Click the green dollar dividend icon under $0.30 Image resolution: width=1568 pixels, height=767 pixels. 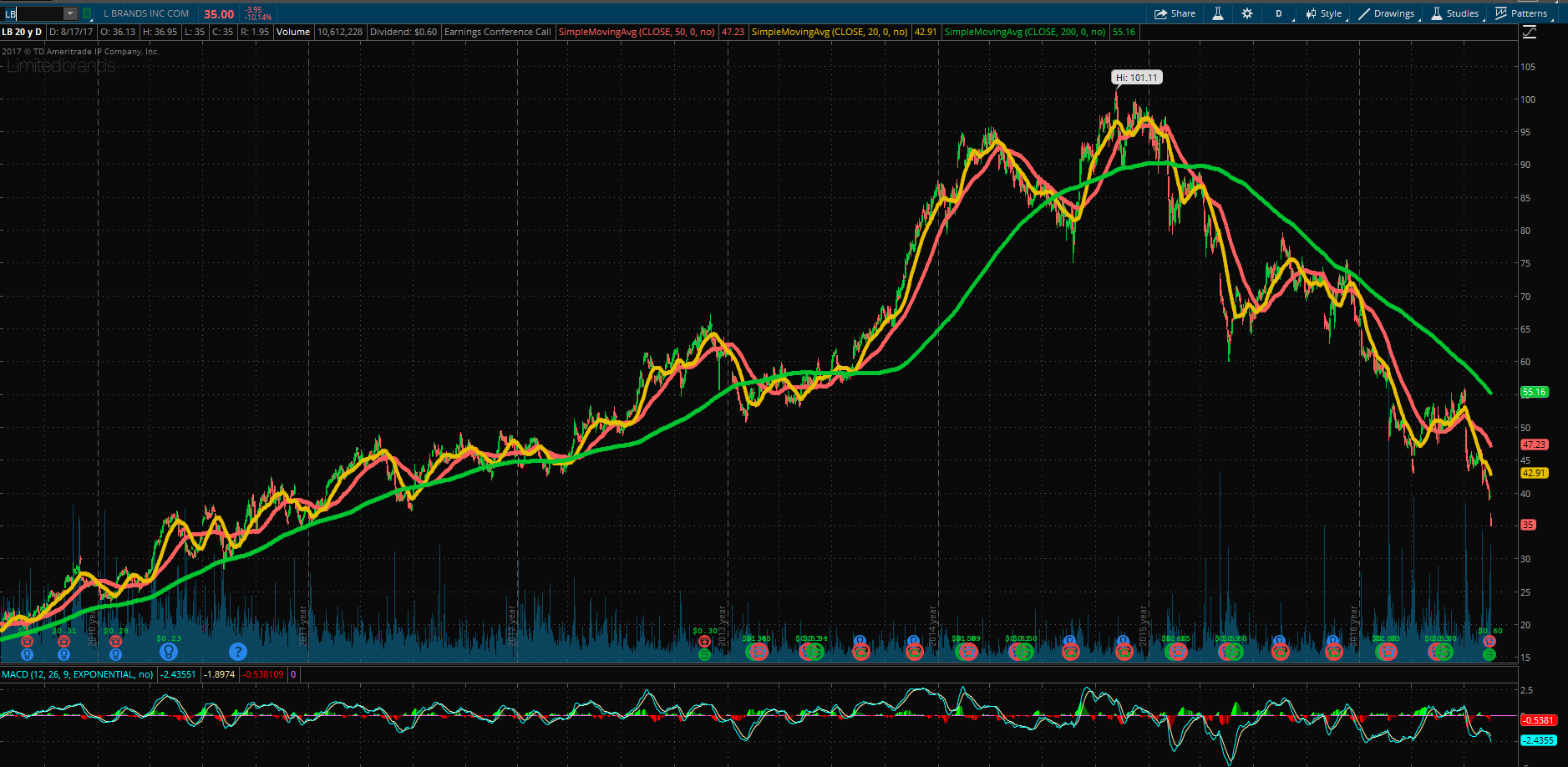[x=704, y=654]
